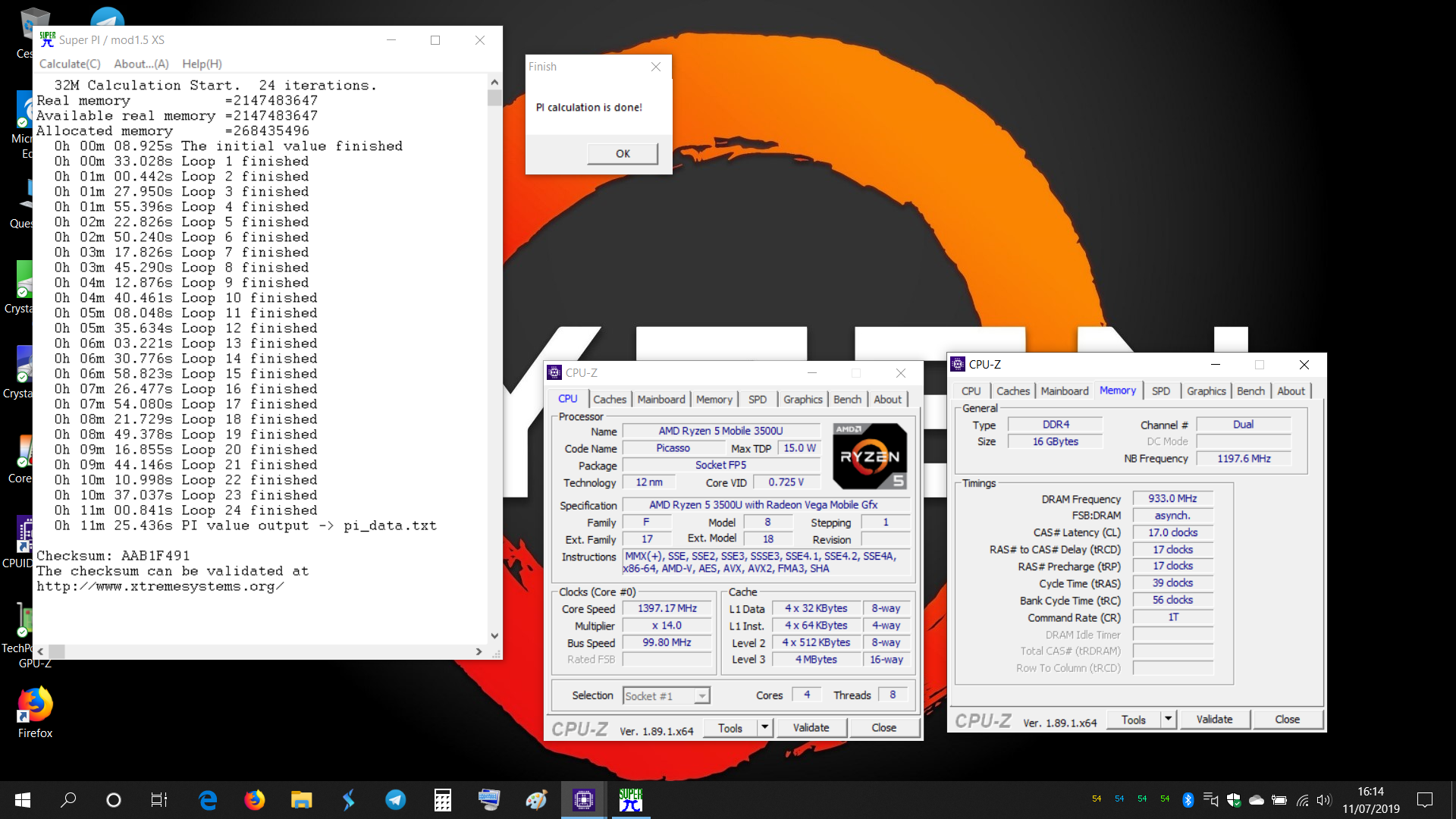The image size is (1456, 819).
Task: Click OK in the Finish dialog
Action: 623,153
